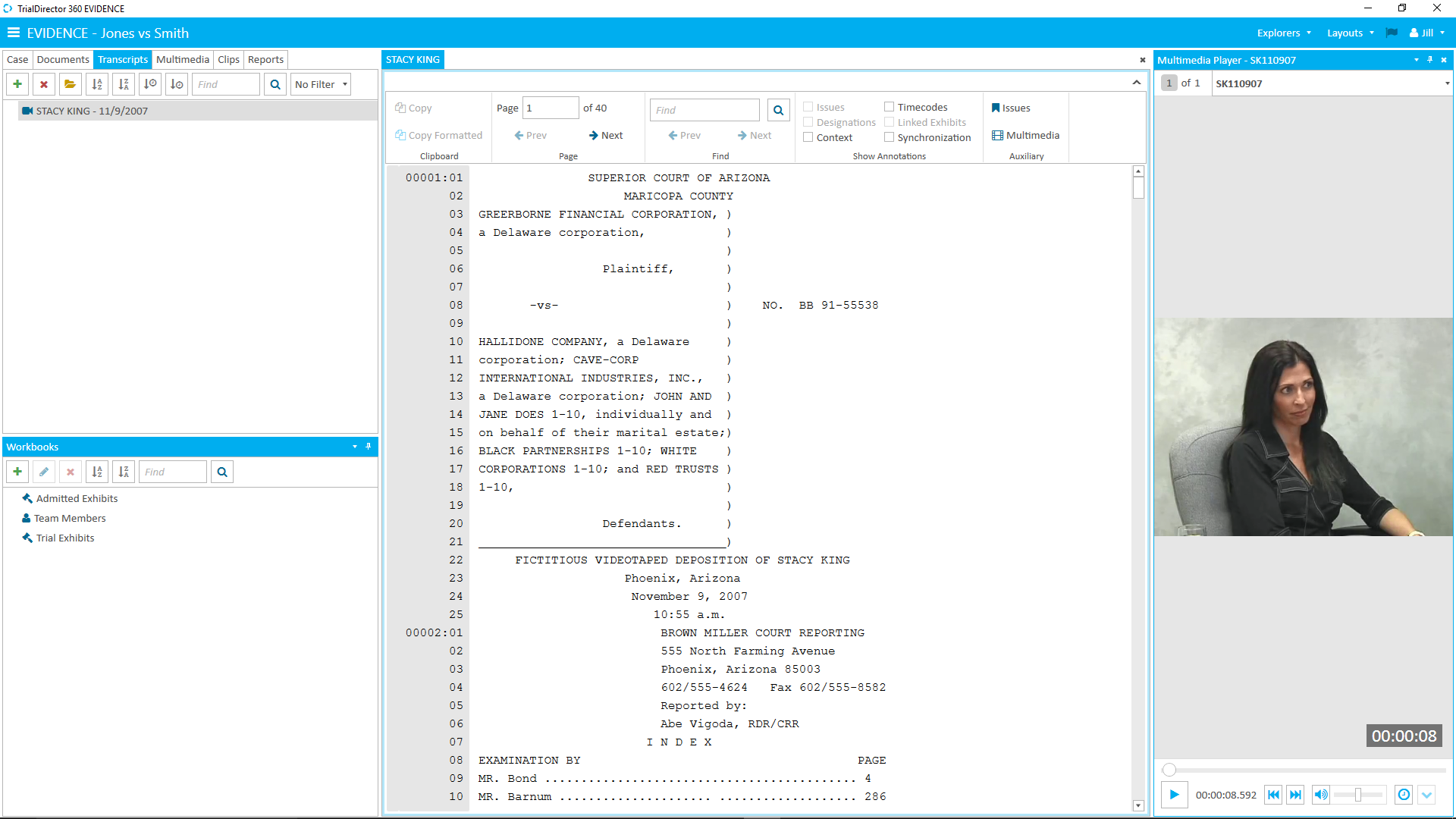The height and width of the screenshot is (819, 1456).
Task: Toggle the Context checkbox
Action: (x=808, y=137)
